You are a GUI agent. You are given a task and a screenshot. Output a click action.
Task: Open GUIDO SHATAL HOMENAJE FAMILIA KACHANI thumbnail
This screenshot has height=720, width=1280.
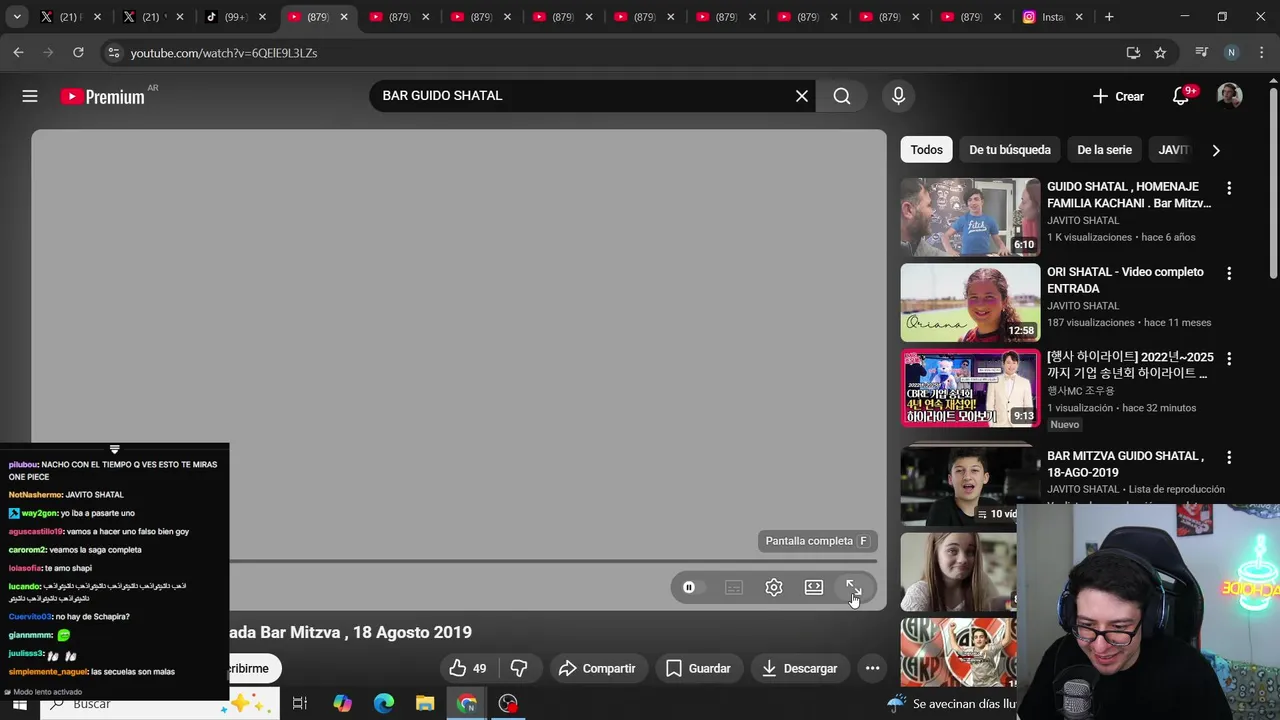970,217
